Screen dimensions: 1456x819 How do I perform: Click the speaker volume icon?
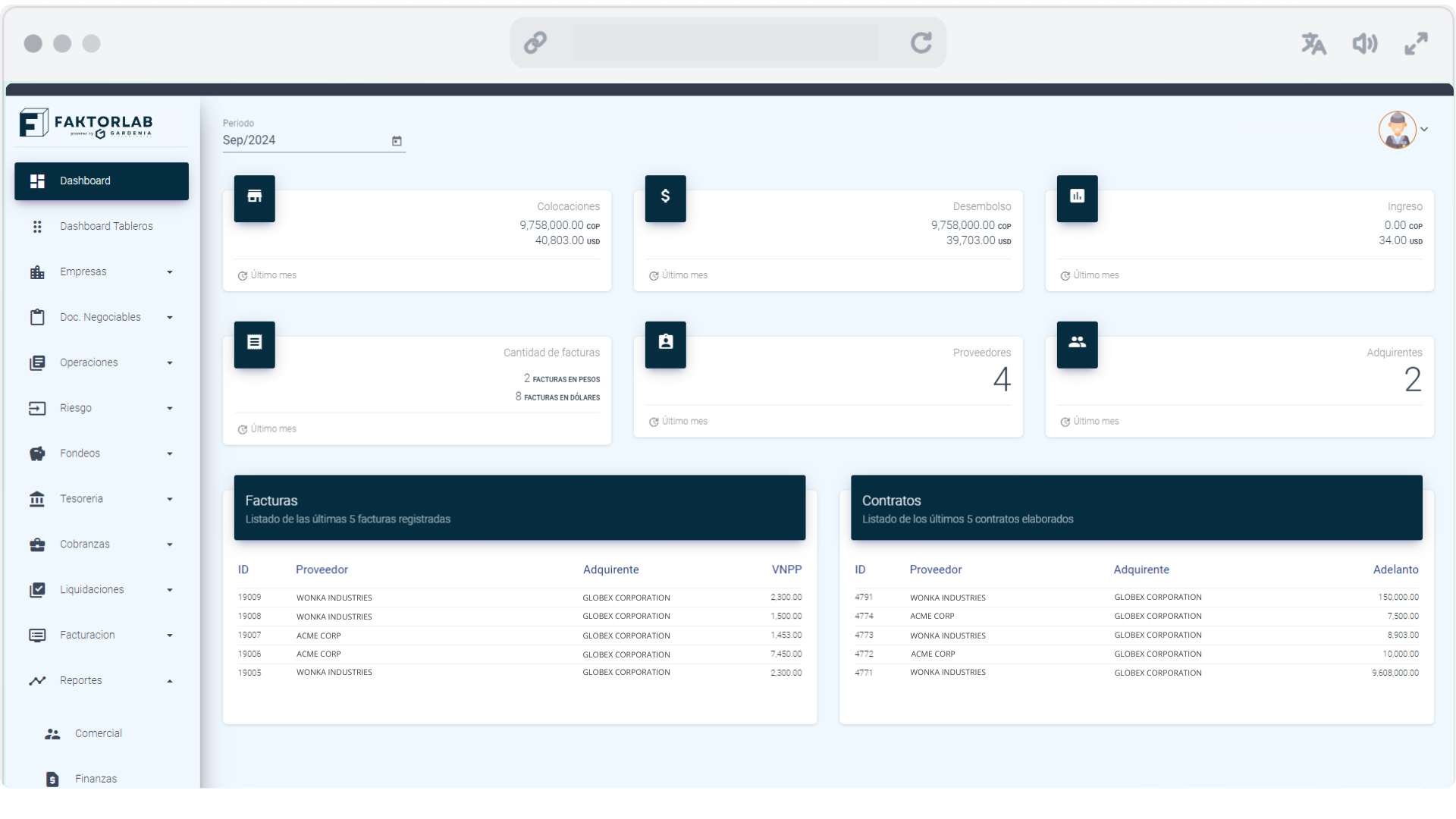click(1365, 44)
